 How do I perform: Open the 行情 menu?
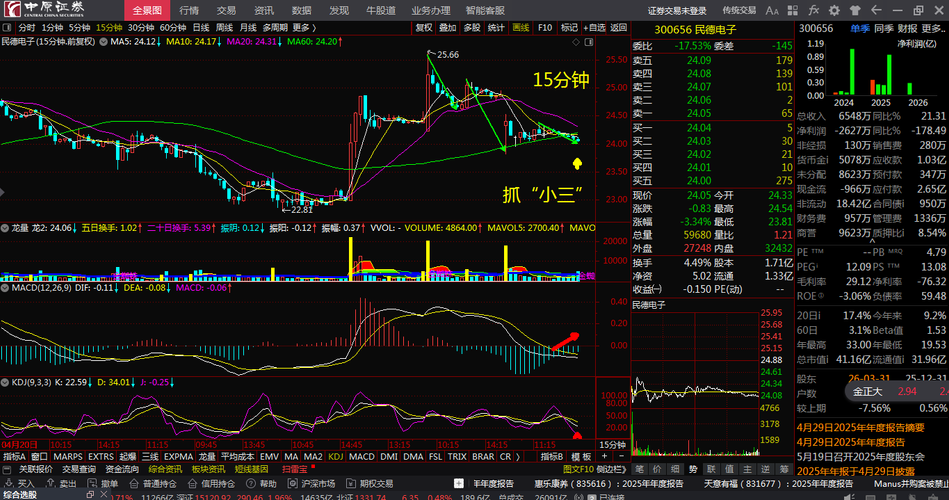pyautogui.click(x=189, y=10)
